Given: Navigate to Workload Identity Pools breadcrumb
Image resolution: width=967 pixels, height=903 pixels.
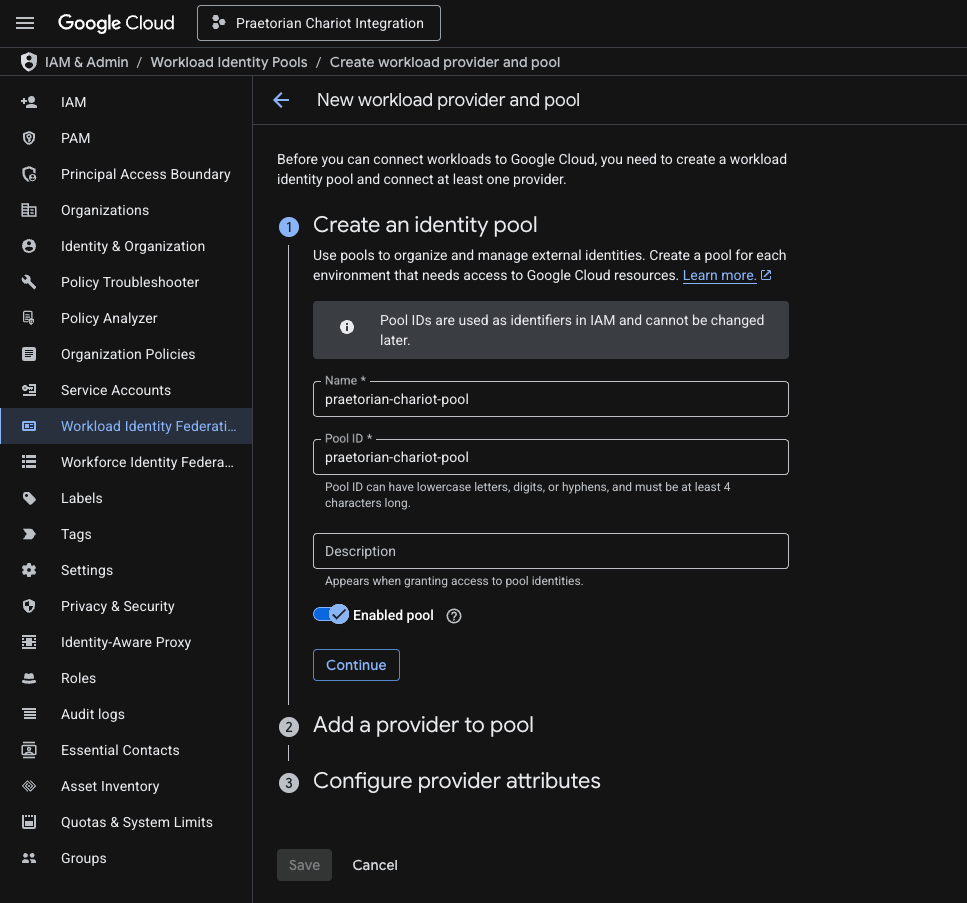Looking at the screenshot, I should 229,62.
